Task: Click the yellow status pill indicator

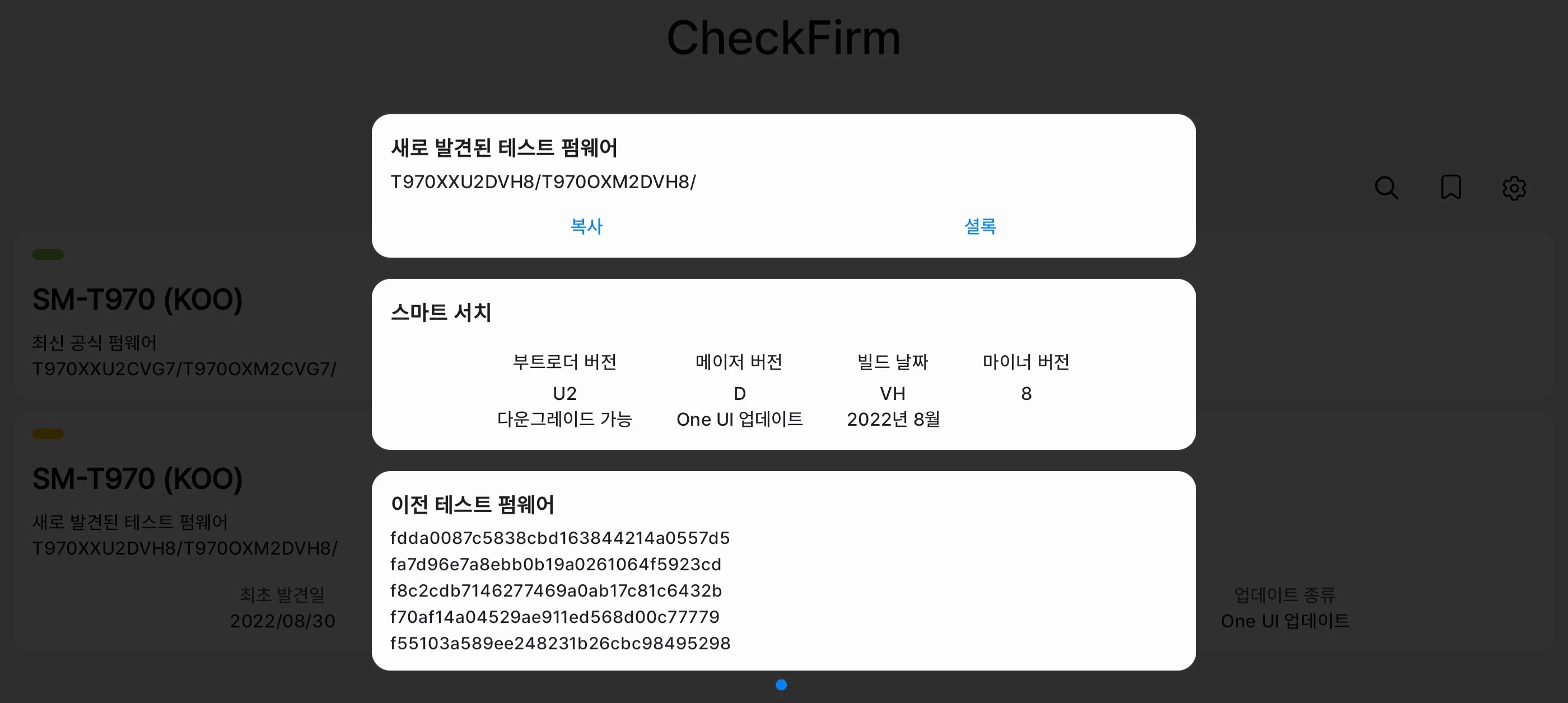Action: tap(48, 434)
